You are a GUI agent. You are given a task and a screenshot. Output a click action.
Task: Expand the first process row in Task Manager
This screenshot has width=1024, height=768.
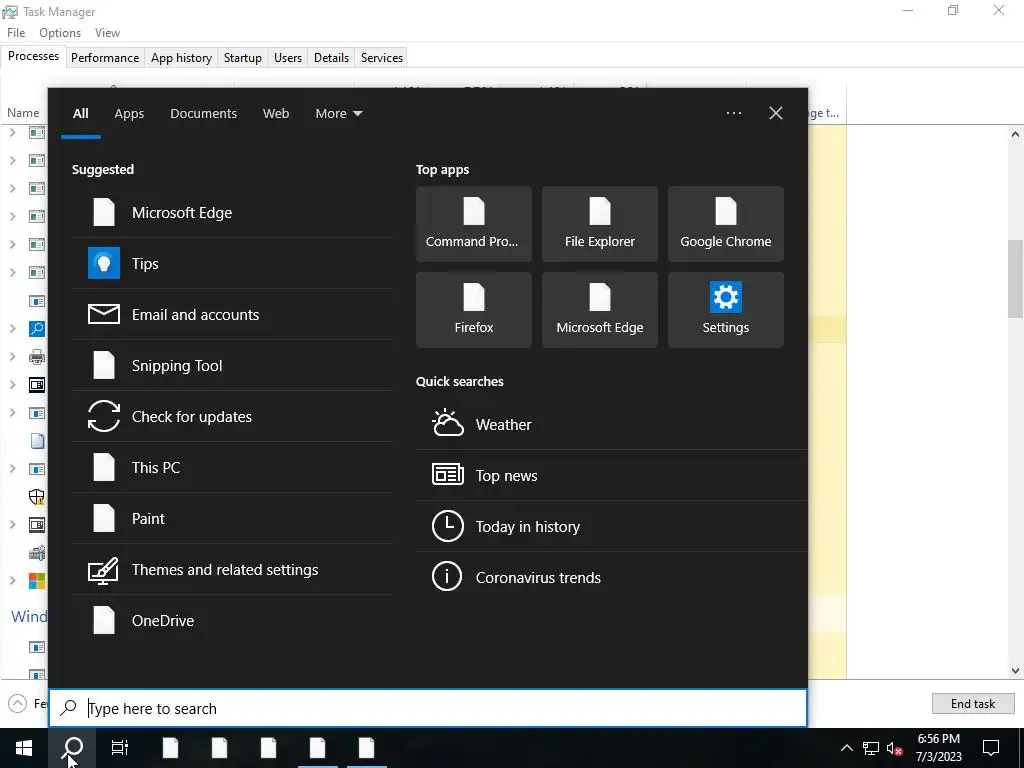click(12, 133)
